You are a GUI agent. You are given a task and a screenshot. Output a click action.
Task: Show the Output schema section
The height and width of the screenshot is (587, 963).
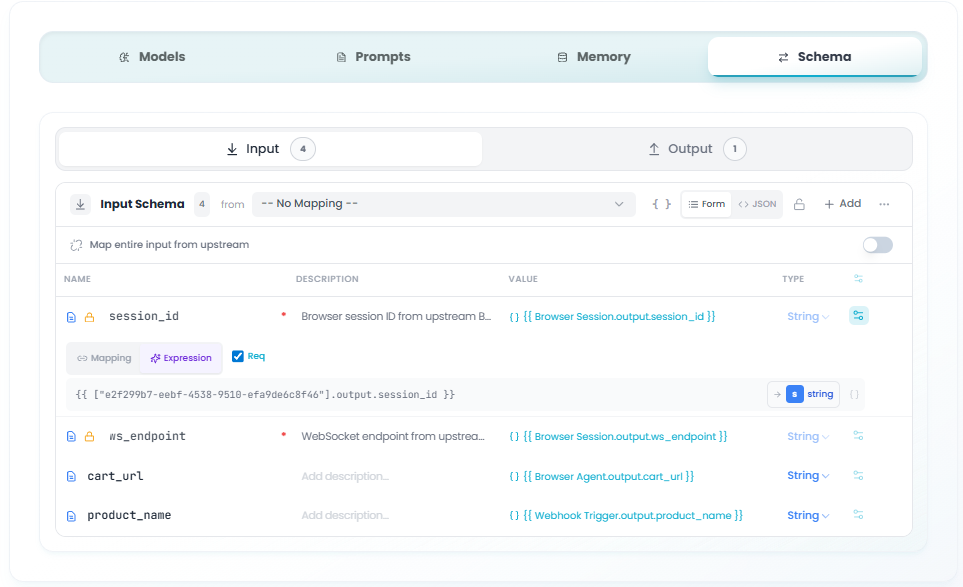coord(697,149)
